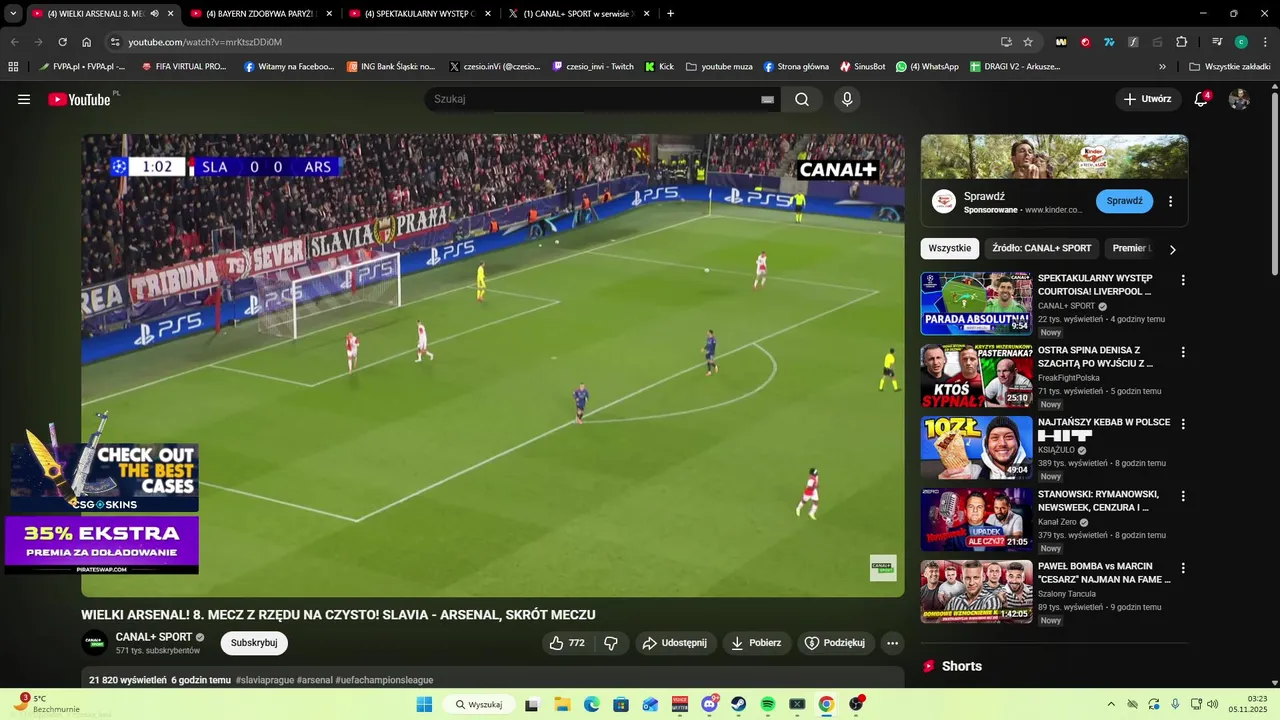Open the Paweł Bomba vs Najman thumbnail

976,591
